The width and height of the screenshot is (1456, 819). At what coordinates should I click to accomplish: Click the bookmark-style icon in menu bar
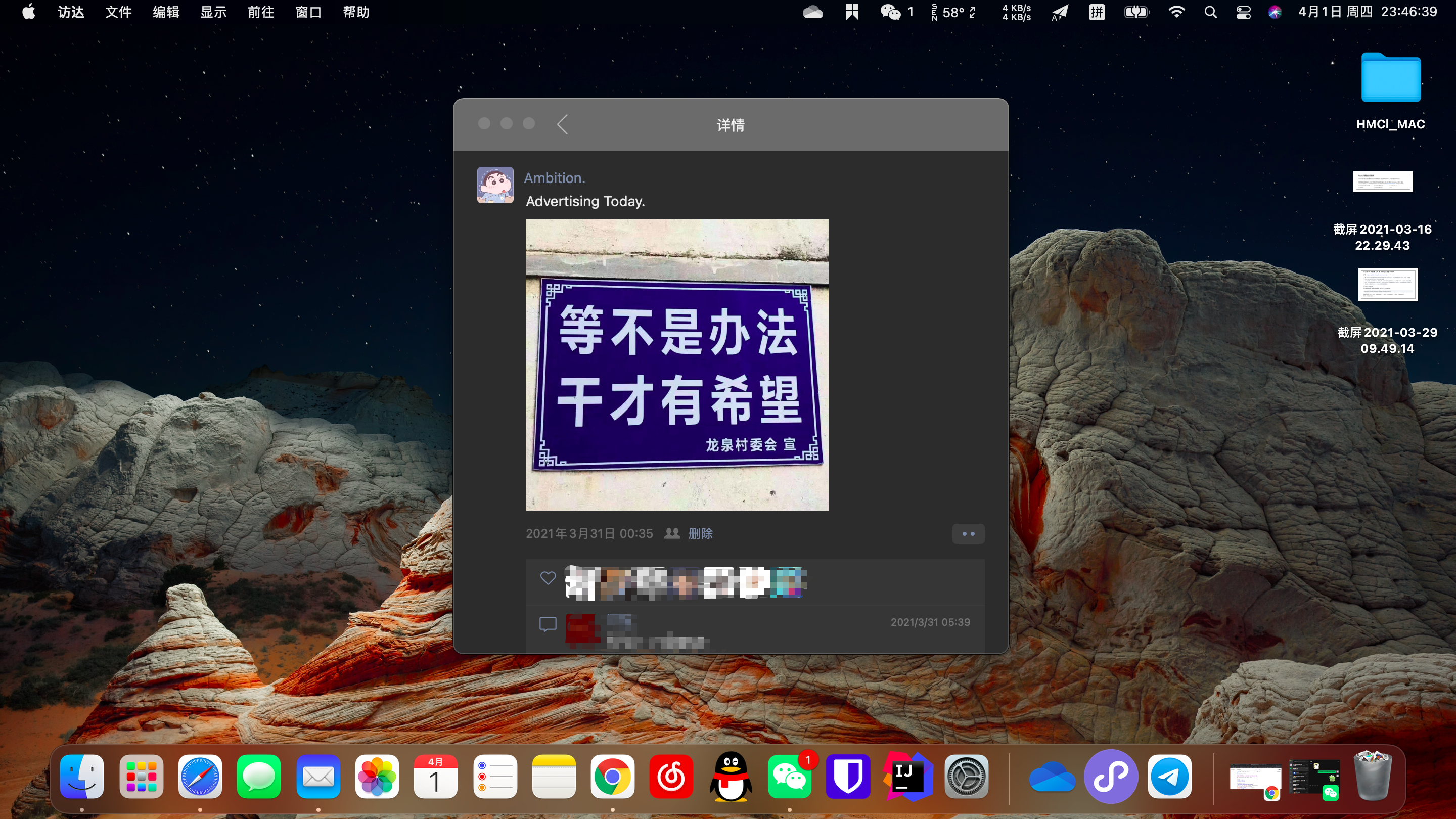pos(852,12)
